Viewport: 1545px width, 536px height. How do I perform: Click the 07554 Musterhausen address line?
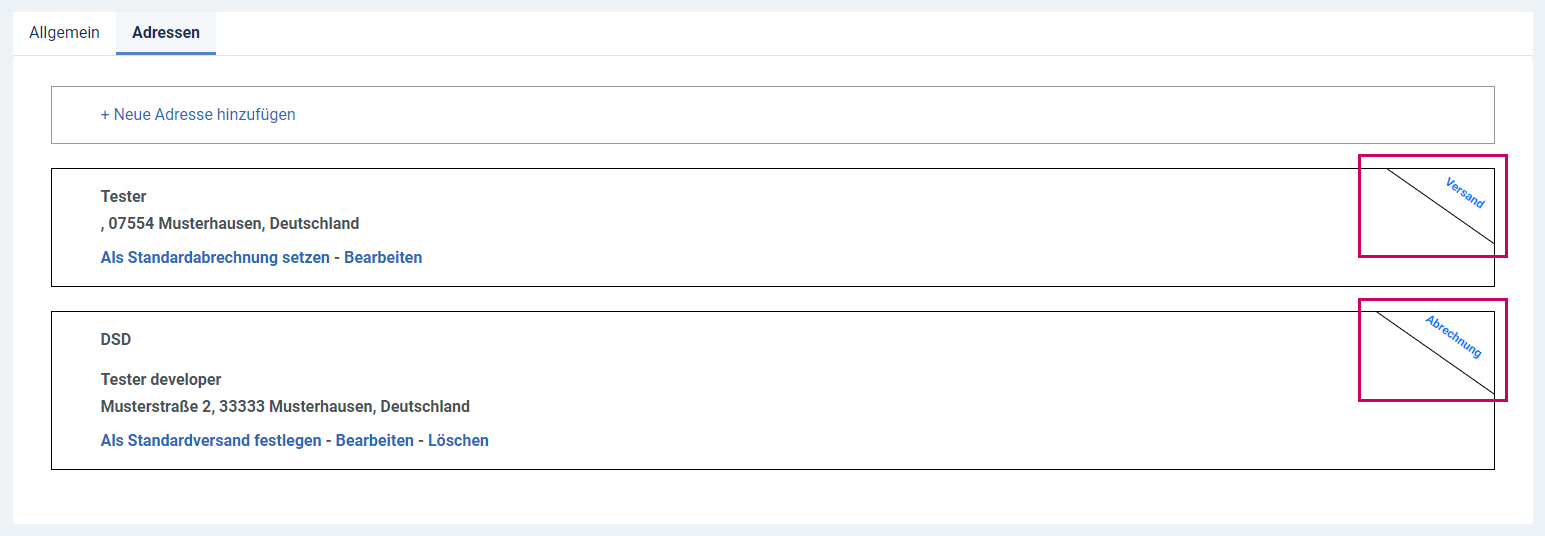pyautogui.click(x=230, y=223)
